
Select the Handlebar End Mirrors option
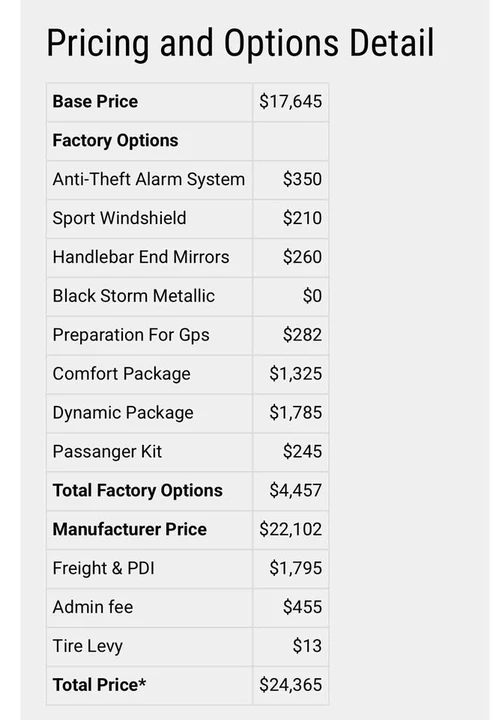click(141, 257)
